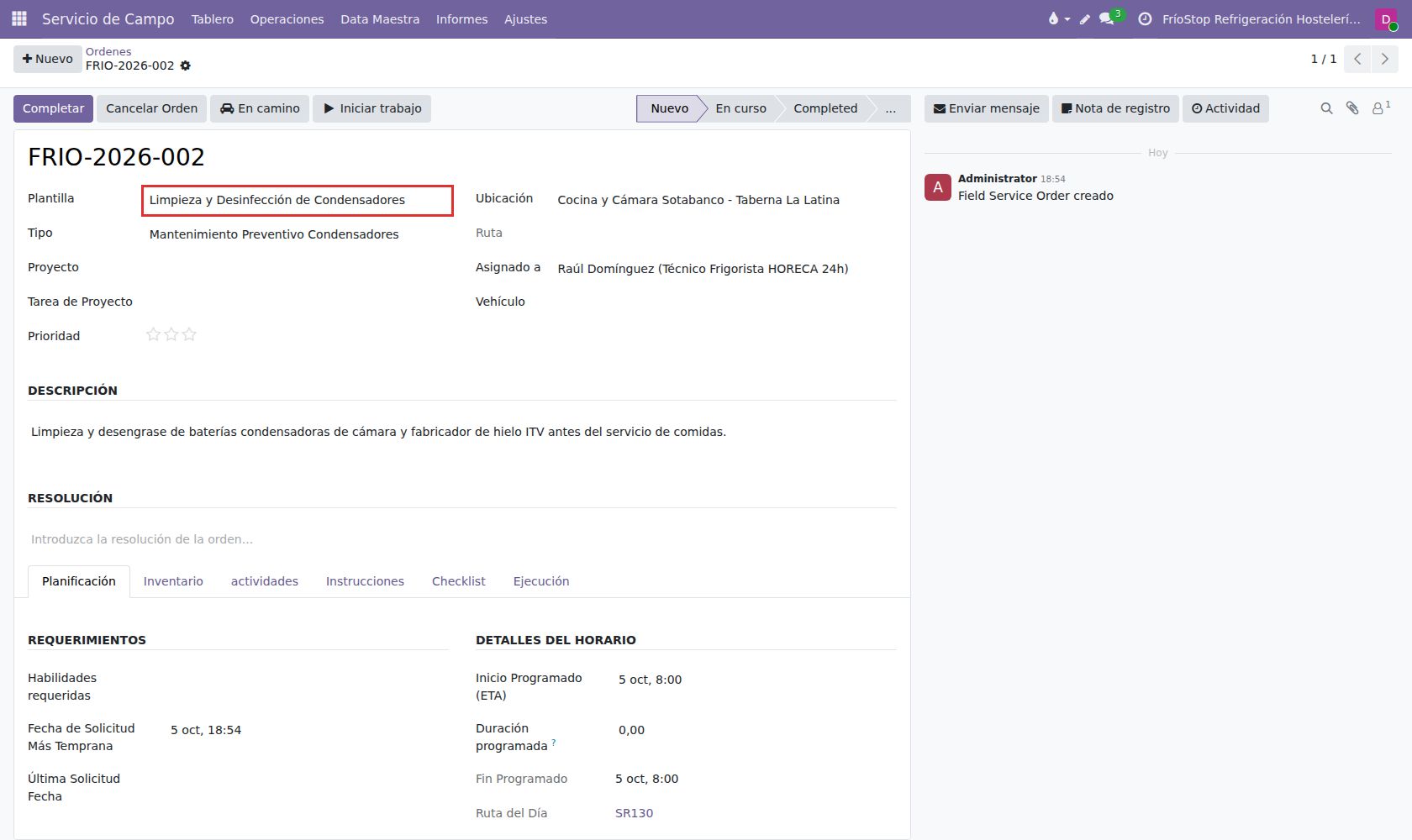Click the Iniciar trabajo button

pos(371,108)
